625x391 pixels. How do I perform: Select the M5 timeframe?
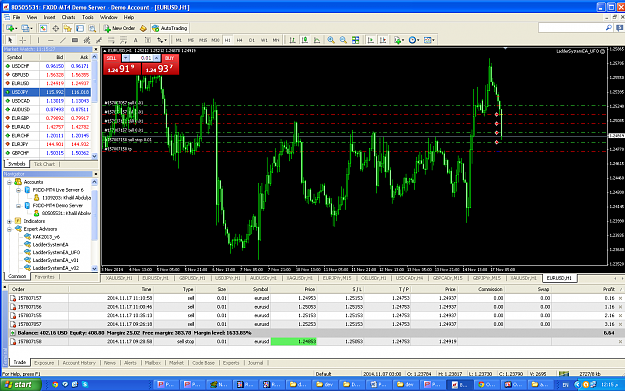pyautogui.click(x=191, y=40)
